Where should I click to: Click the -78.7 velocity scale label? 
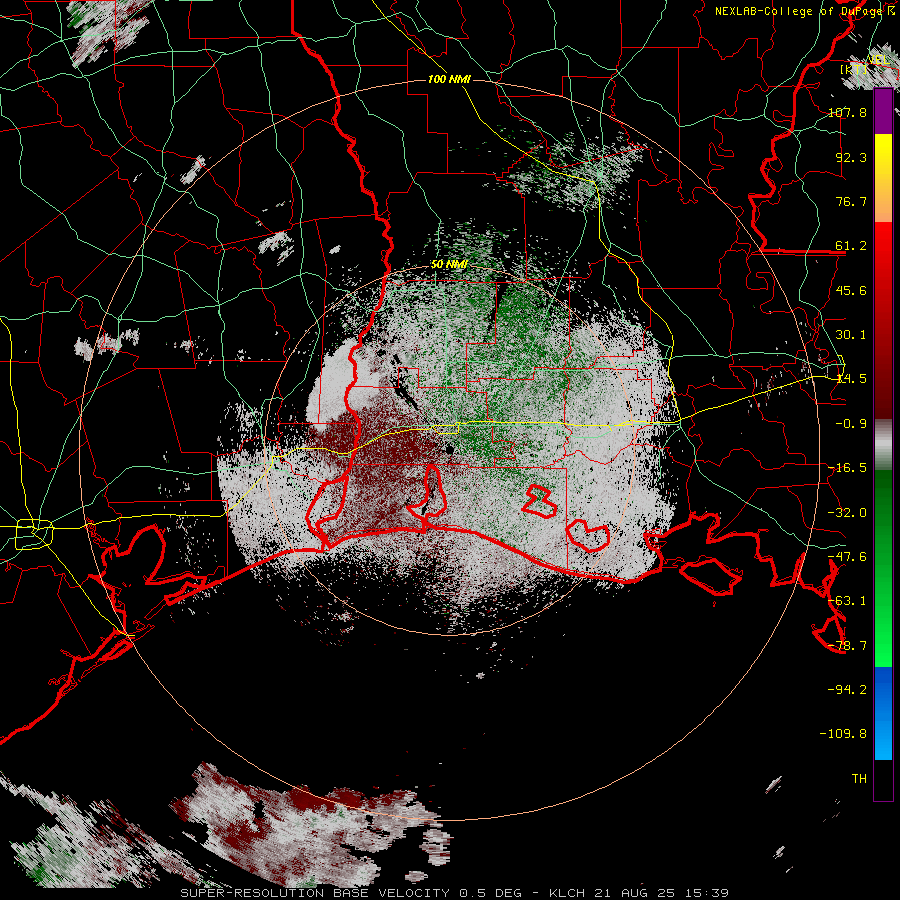(847, 646)
